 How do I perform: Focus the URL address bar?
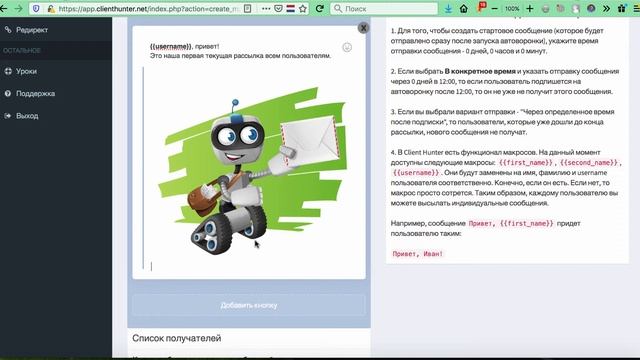click(149, 9)
